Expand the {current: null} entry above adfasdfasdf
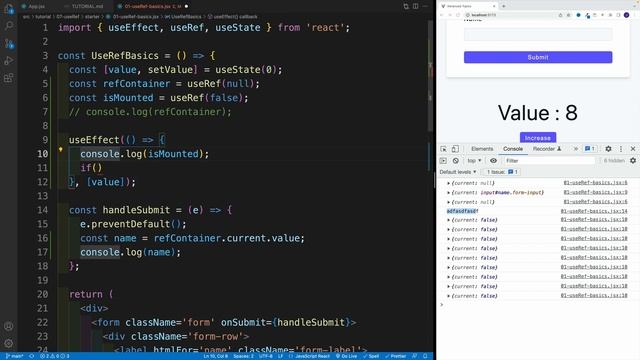The image size is (640, 360). tap(448, 202)
